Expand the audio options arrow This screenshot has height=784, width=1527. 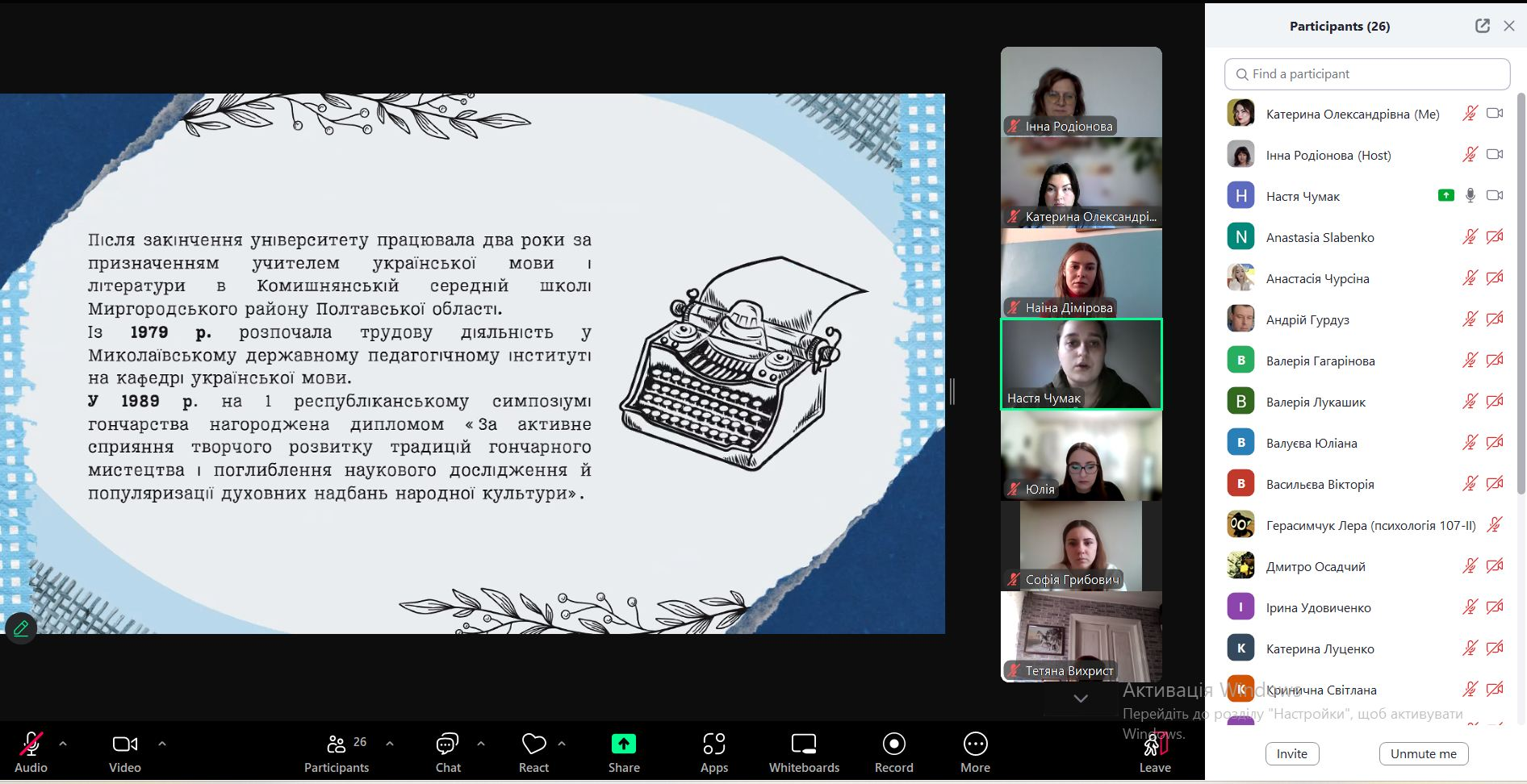(x=63, y=744)
